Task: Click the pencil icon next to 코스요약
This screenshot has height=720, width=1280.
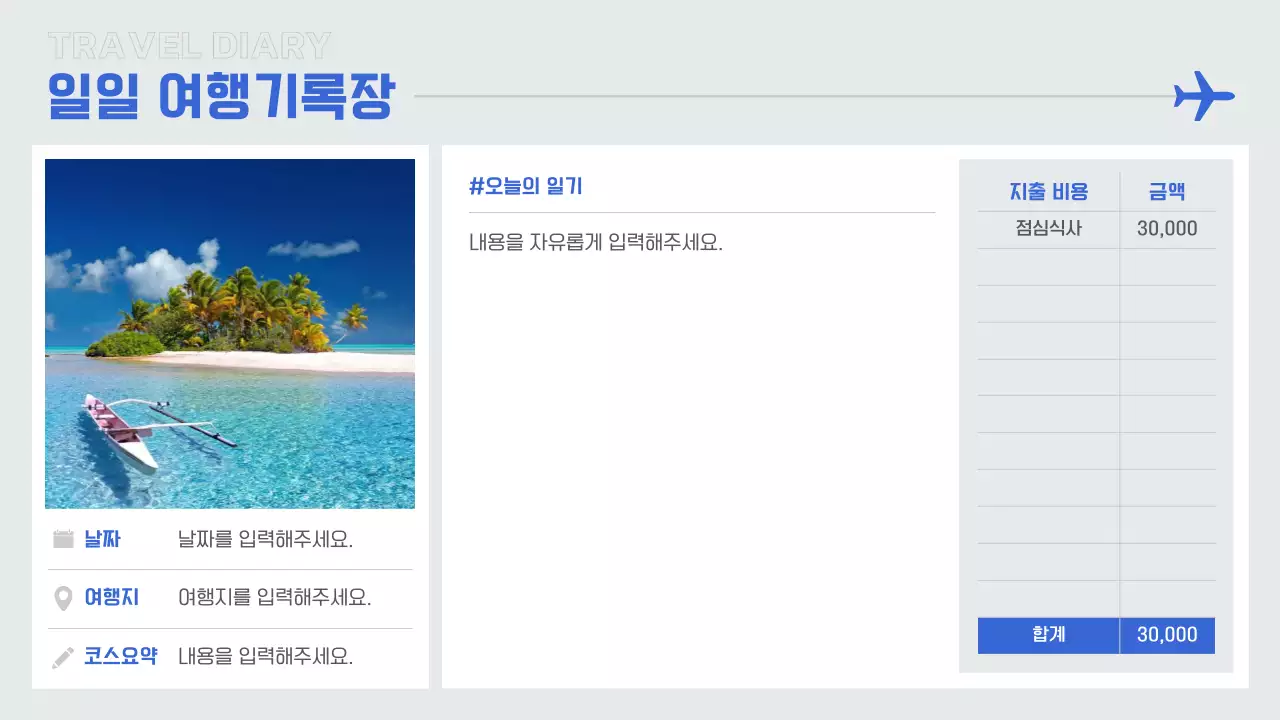Action: [62, 656]
